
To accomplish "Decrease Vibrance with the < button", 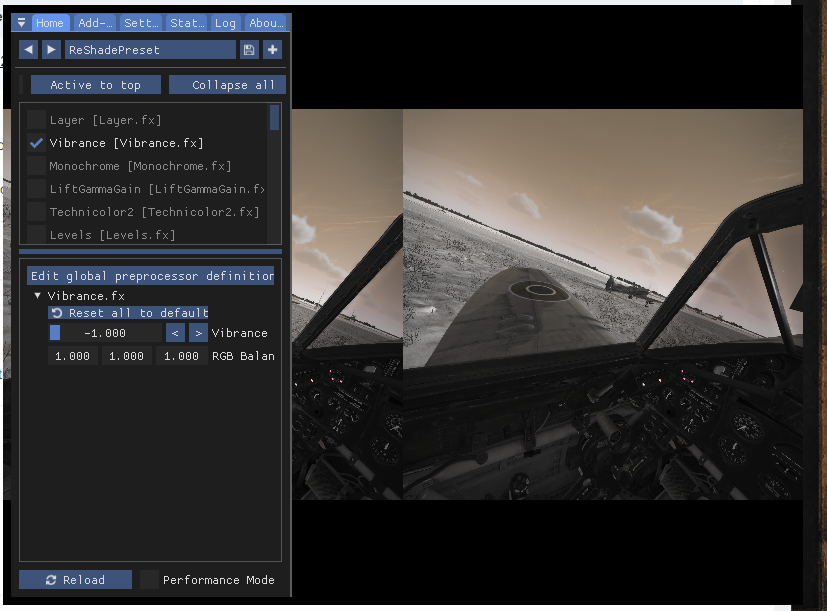I will coord(176,333).
